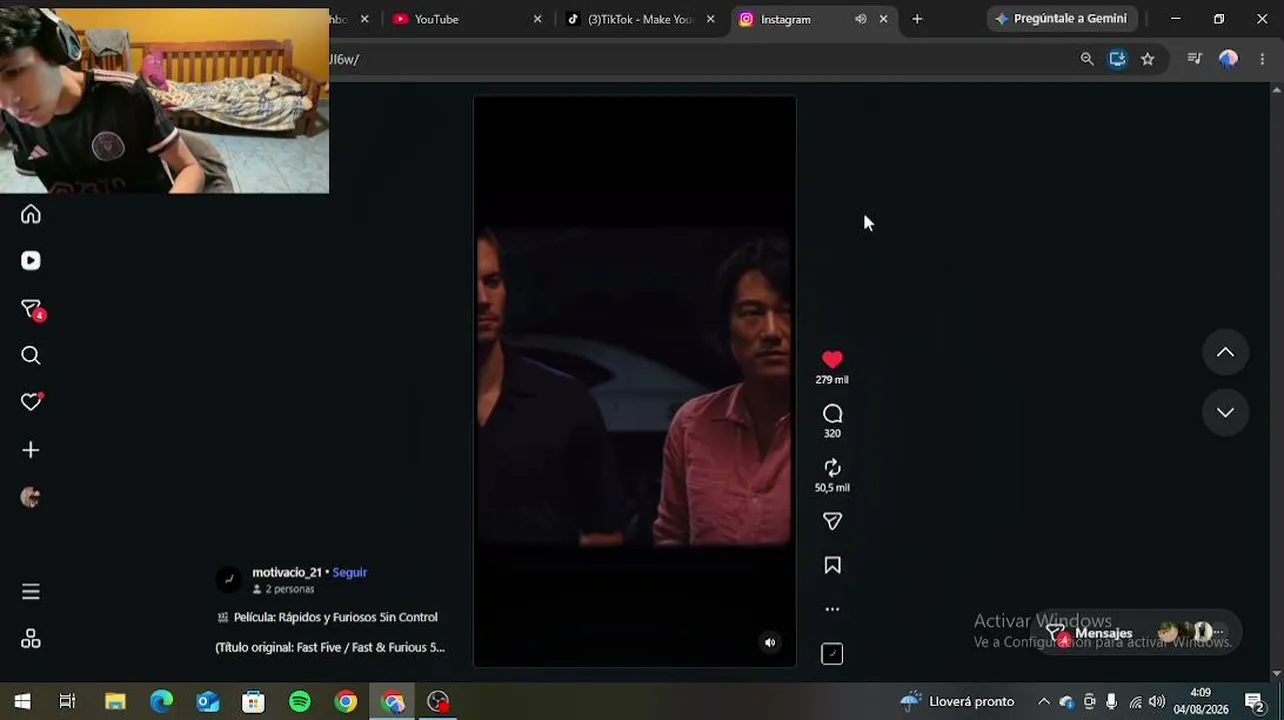Go to next reel with down chevron
The width and height of the screenshot is (1284, 720).
(1225, 412)
